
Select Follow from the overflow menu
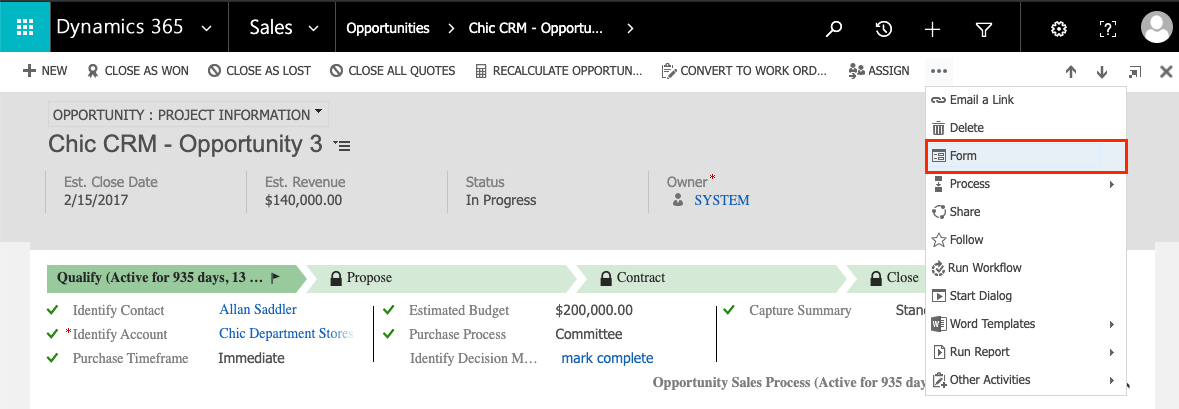tap(1026, 240)
